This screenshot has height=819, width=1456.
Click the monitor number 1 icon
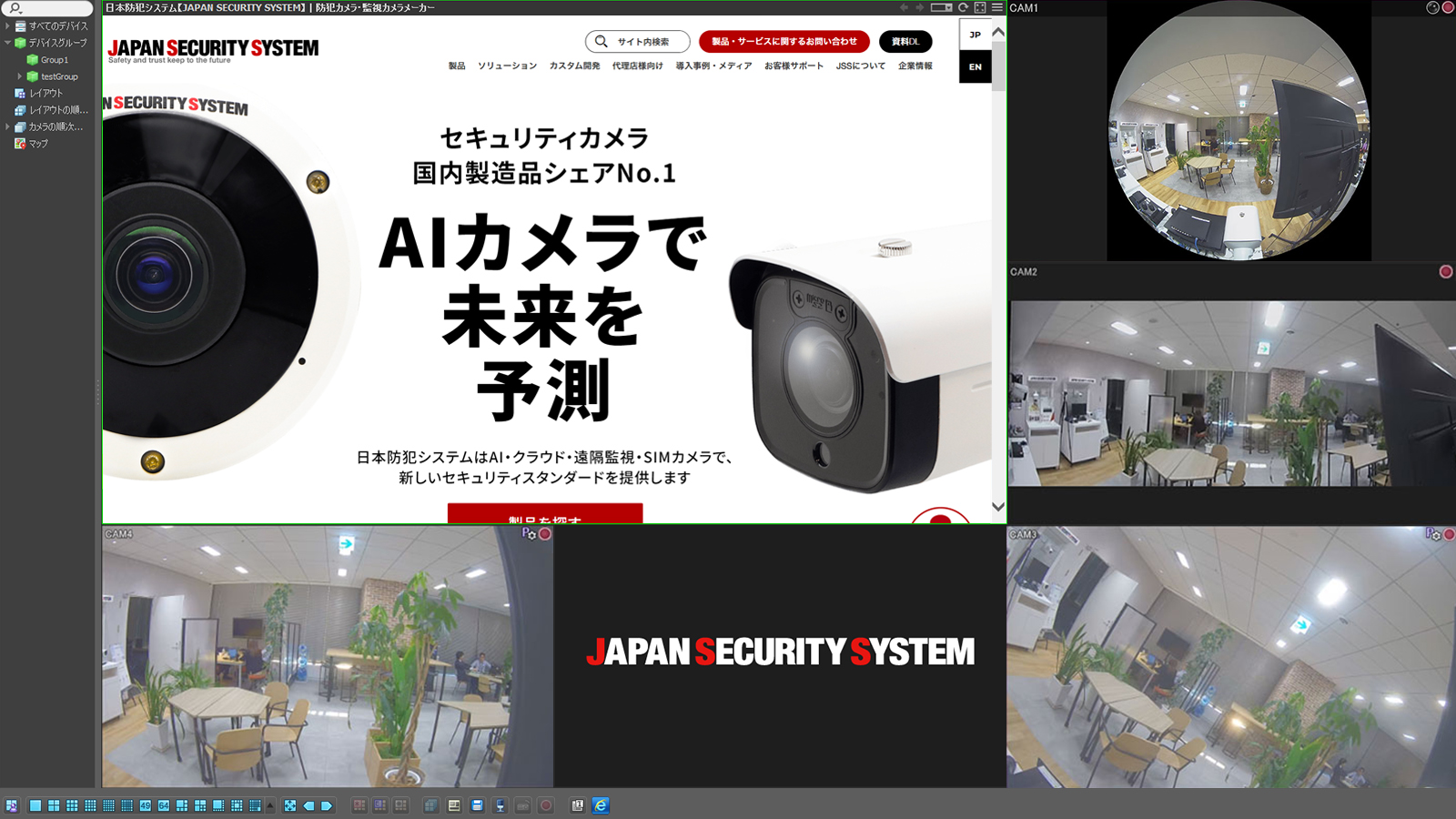tap(577, 805)
